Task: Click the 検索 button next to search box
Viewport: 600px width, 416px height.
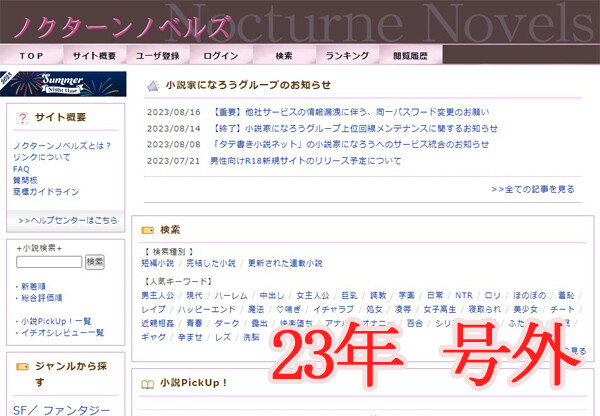Action: (95, 262)
